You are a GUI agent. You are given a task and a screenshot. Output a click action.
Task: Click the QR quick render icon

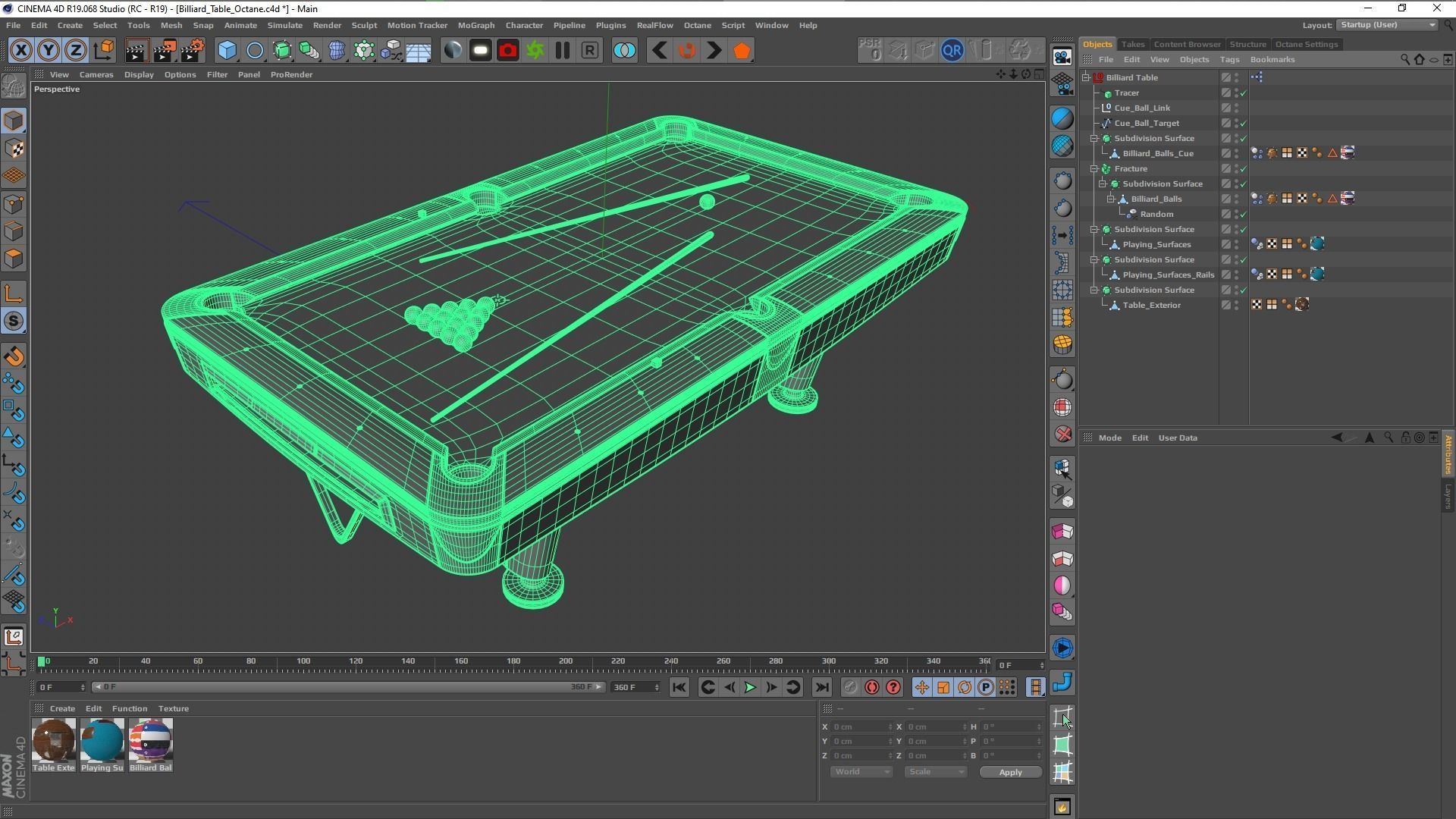(x=952, y=51)
